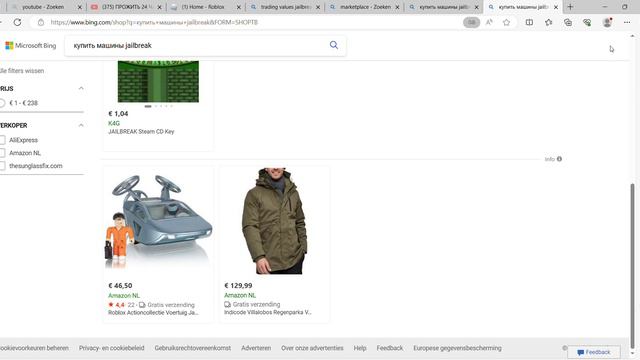
Task: Check the thesunglassfix.com checkbox
Action: click(2, 166)
